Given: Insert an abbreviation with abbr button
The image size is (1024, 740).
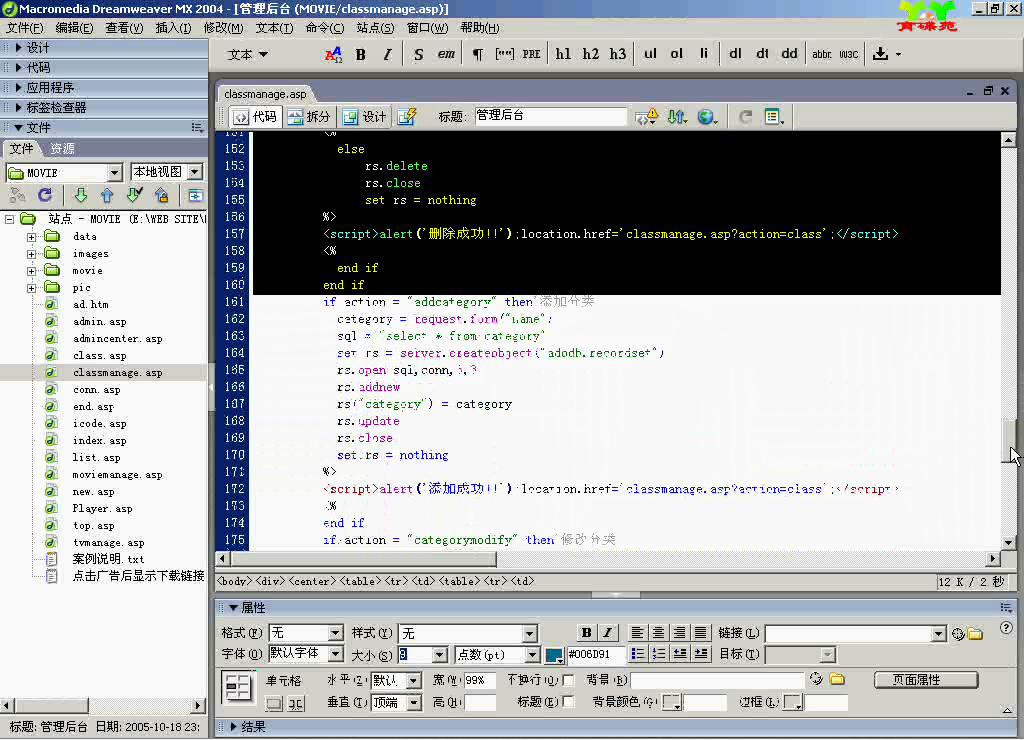Looking at the screenshot, I should coord(822,54).
